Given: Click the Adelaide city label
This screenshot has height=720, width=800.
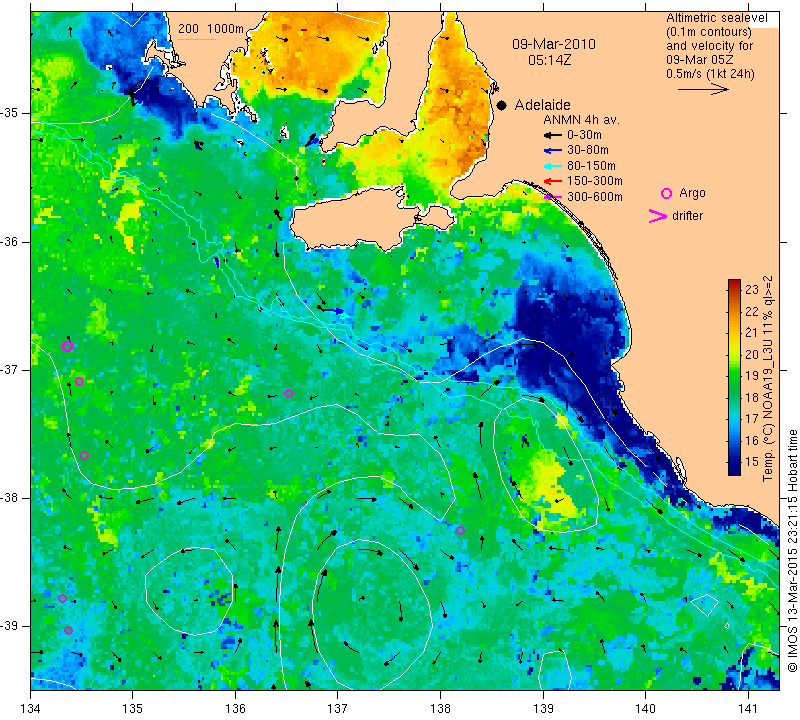Looking at the screenshot, I should point(542,105).
